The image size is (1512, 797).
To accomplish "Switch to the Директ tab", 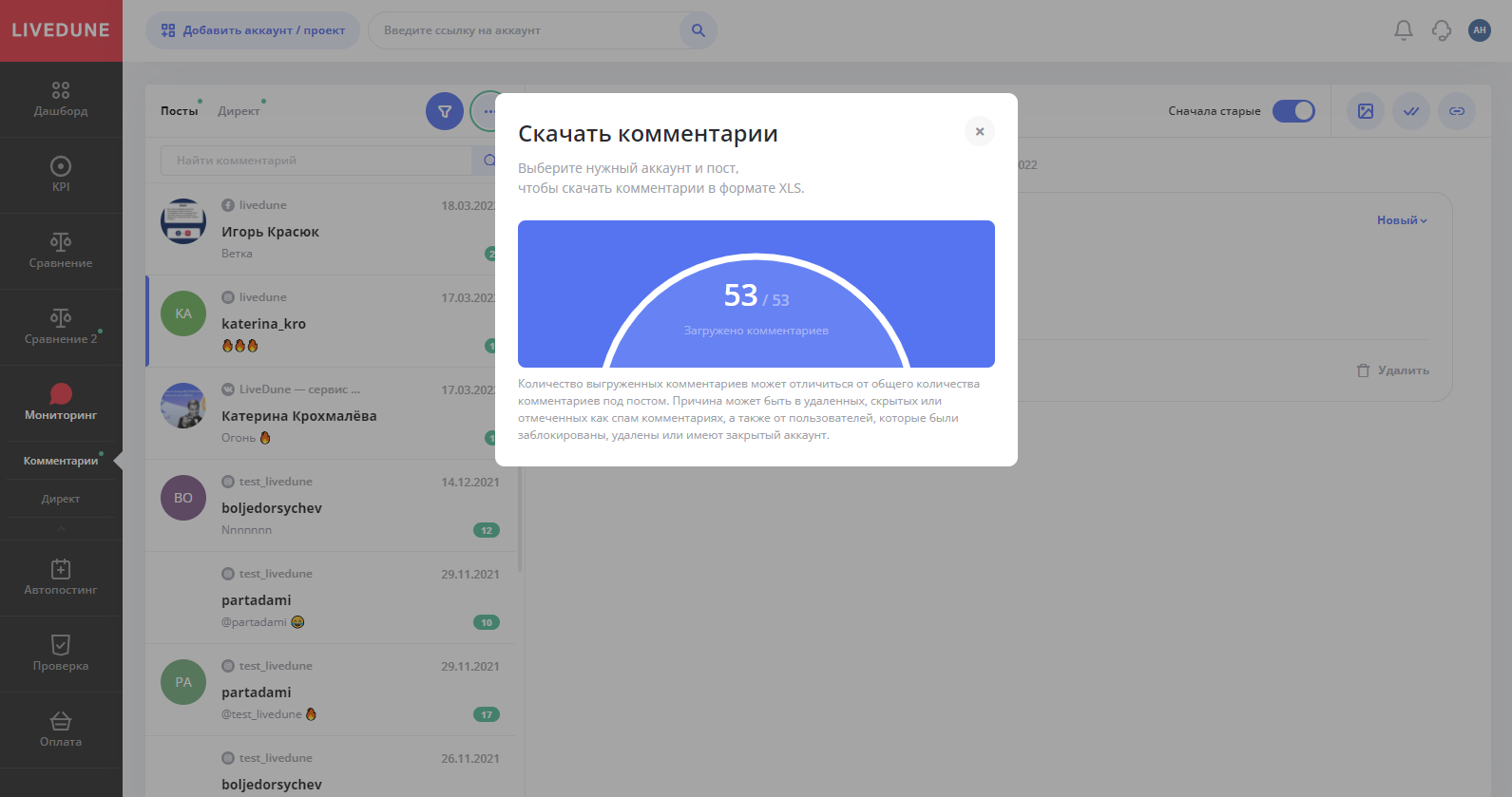I will pyautogui.click(x=239, y=111).
